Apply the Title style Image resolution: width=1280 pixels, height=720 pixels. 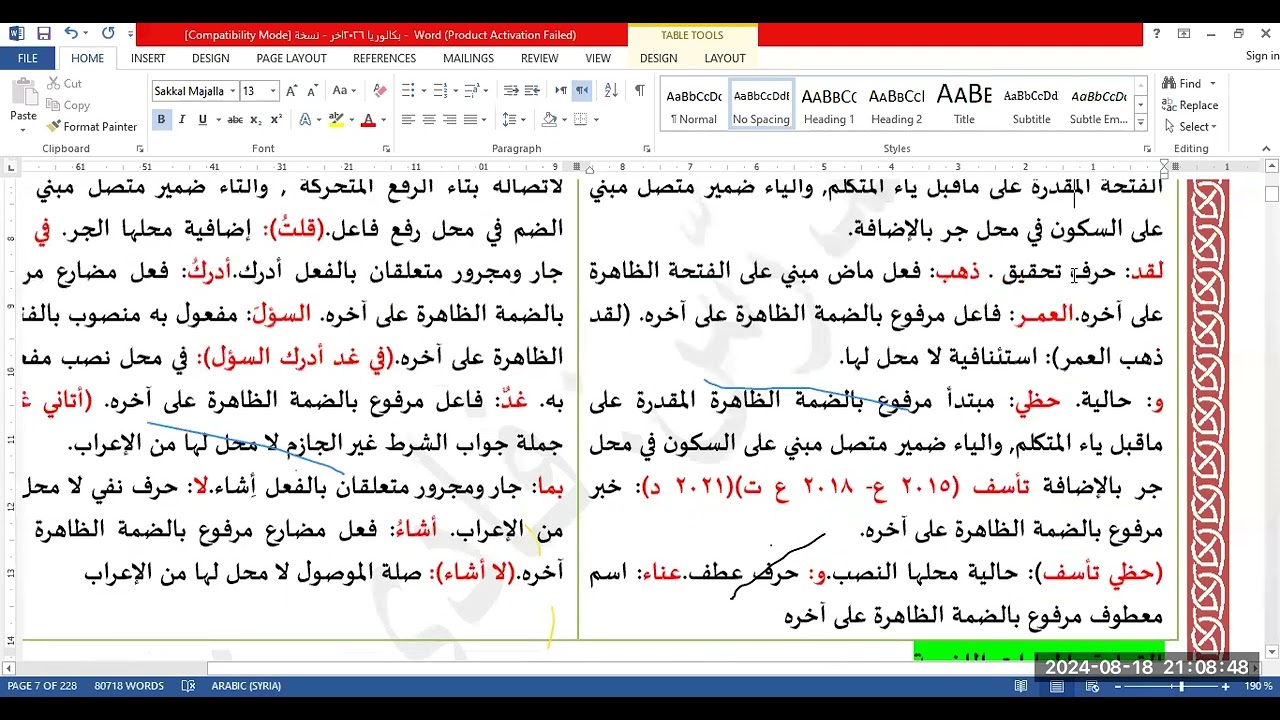click(964, 106)
